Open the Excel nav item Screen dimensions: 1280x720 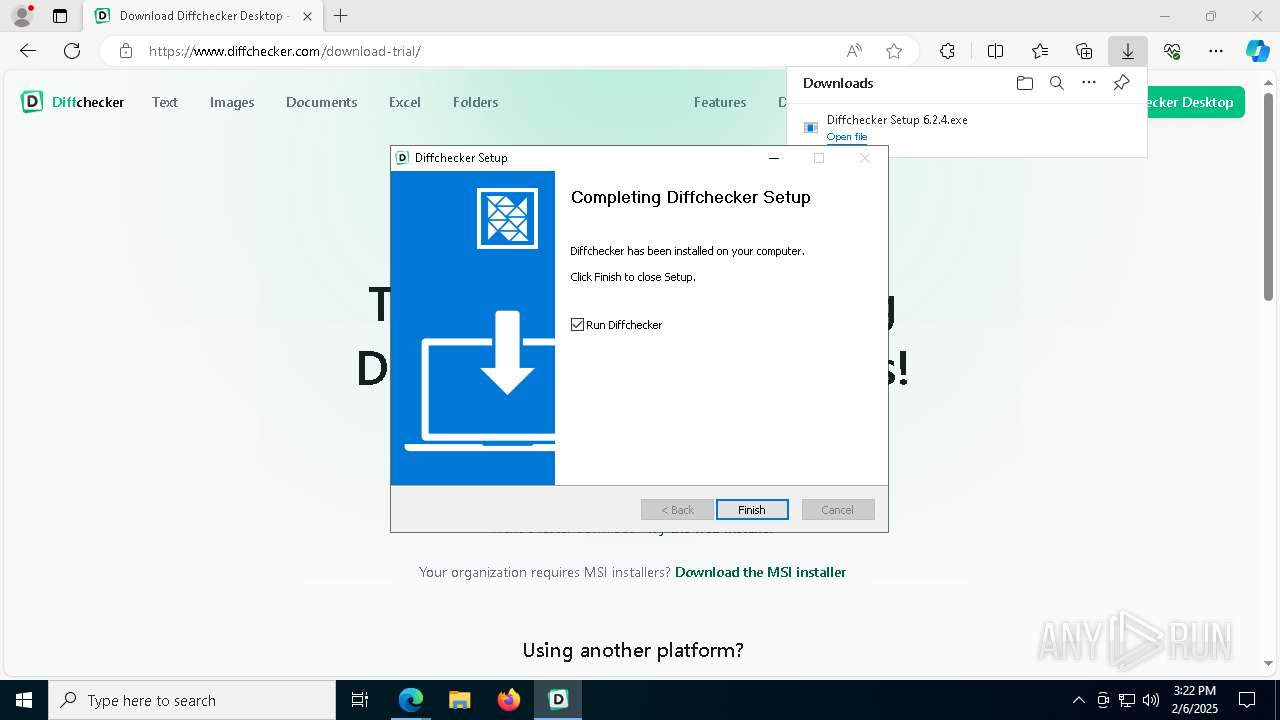pos(404,102)
